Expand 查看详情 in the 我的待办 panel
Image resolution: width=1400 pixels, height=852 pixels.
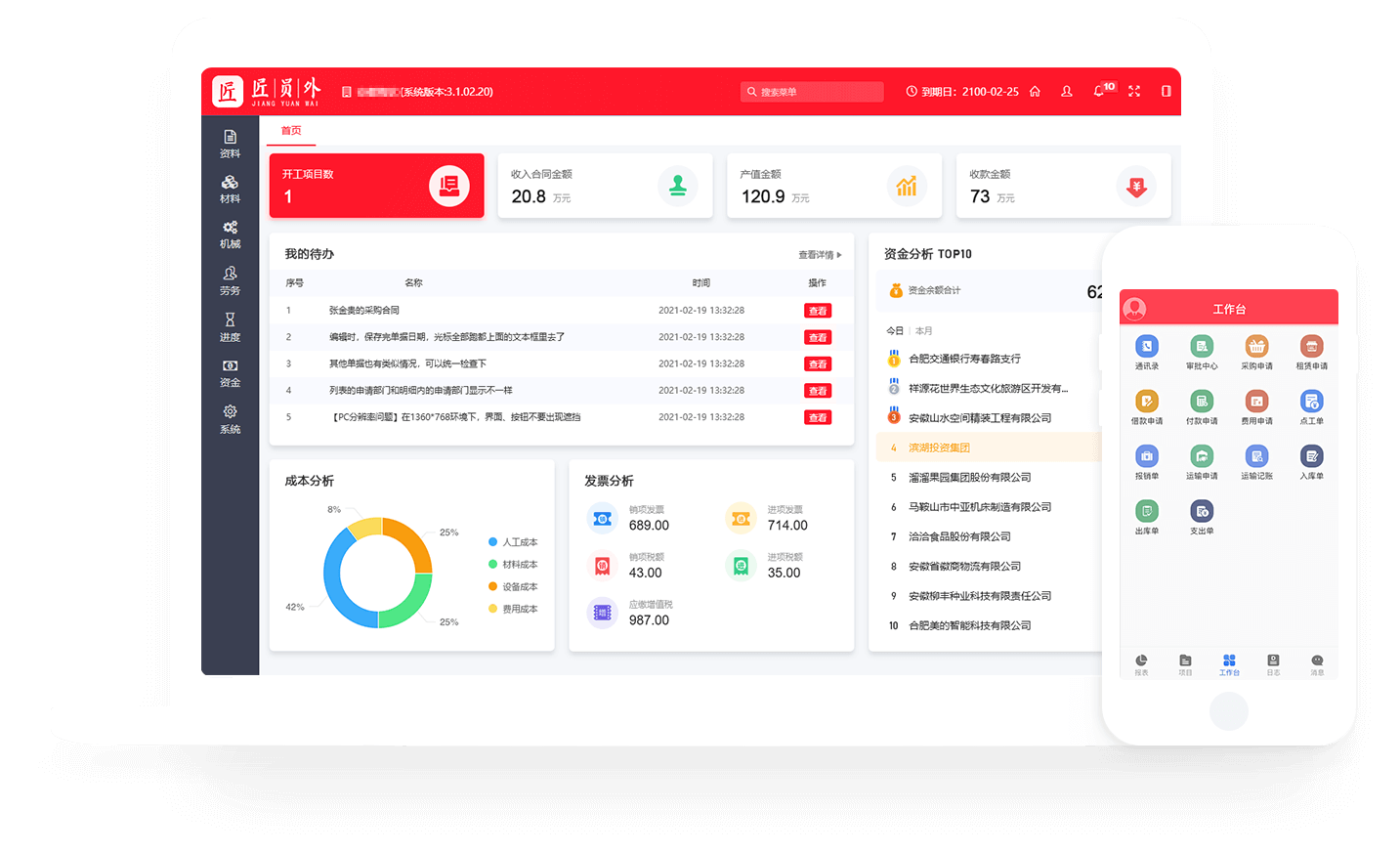point(819,255)
